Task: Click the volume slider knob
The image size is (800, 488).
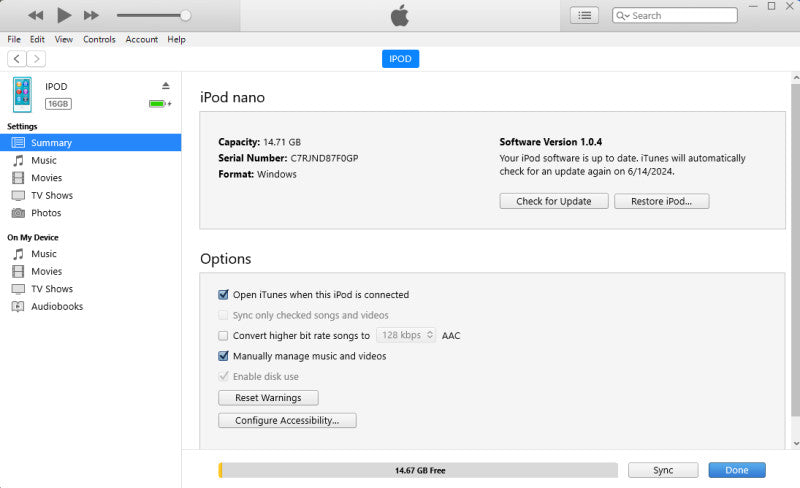Action: [x=186, y=15]
